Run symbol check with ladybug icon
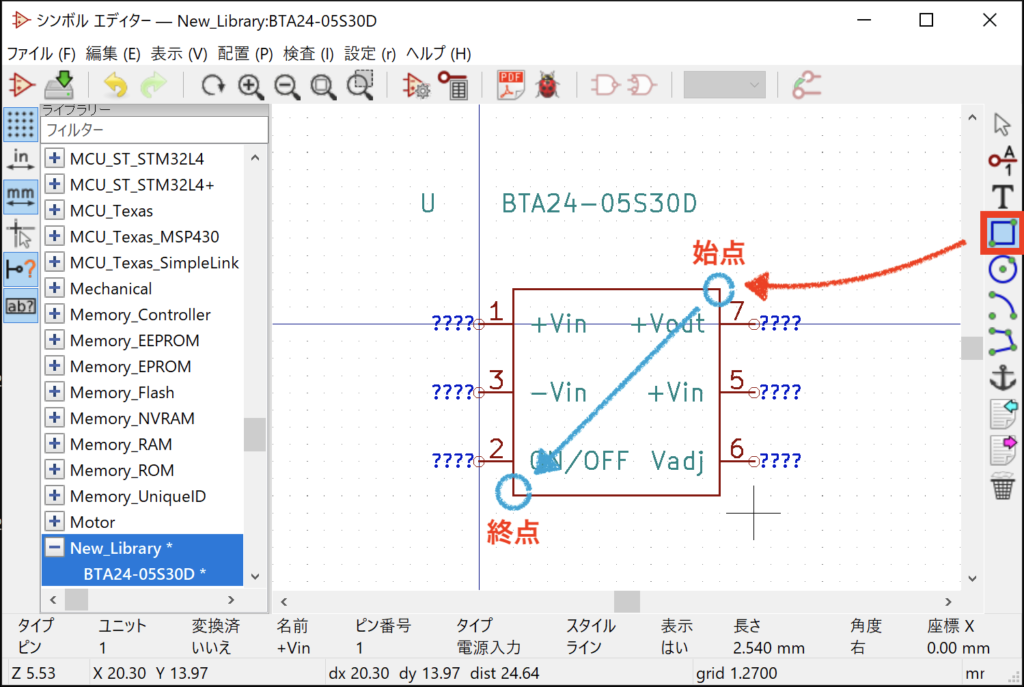The width and height of the screenshot is (1024, 687). tap(547, 86)
